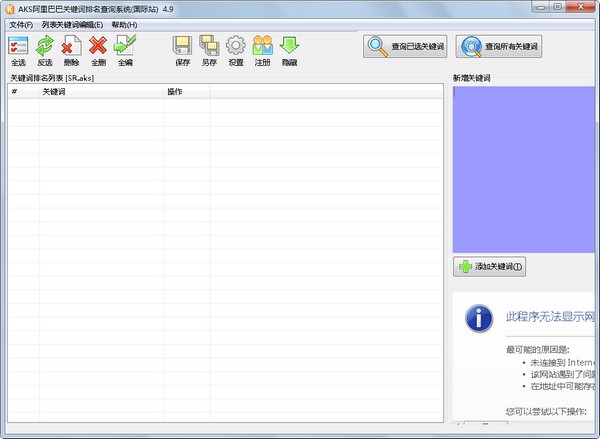Click the 操作 column header
The image size is (600, 439).
(x=186, y=92)
